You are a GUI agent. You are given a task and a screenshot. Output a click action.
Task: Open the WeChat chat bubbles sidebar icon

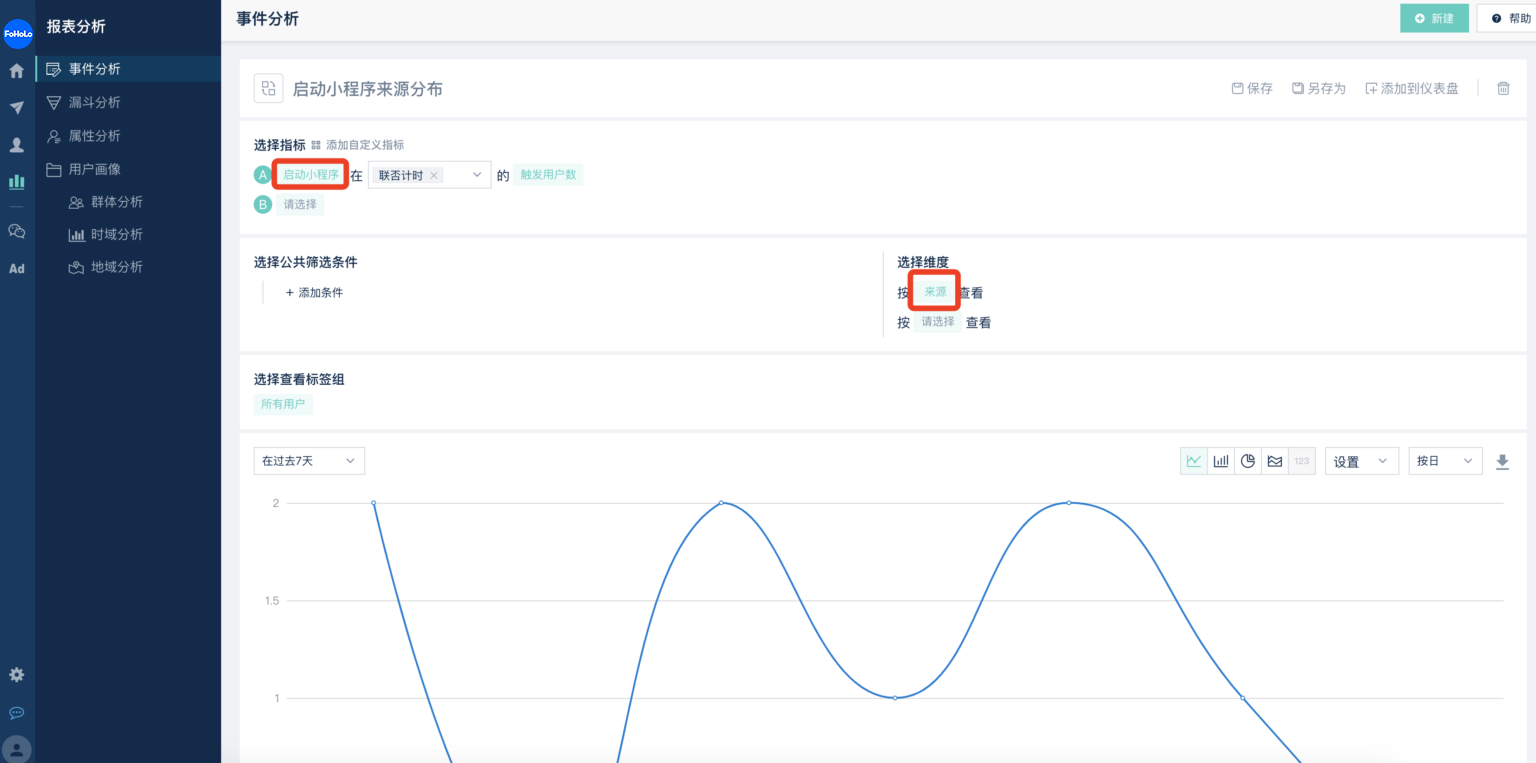17,231
